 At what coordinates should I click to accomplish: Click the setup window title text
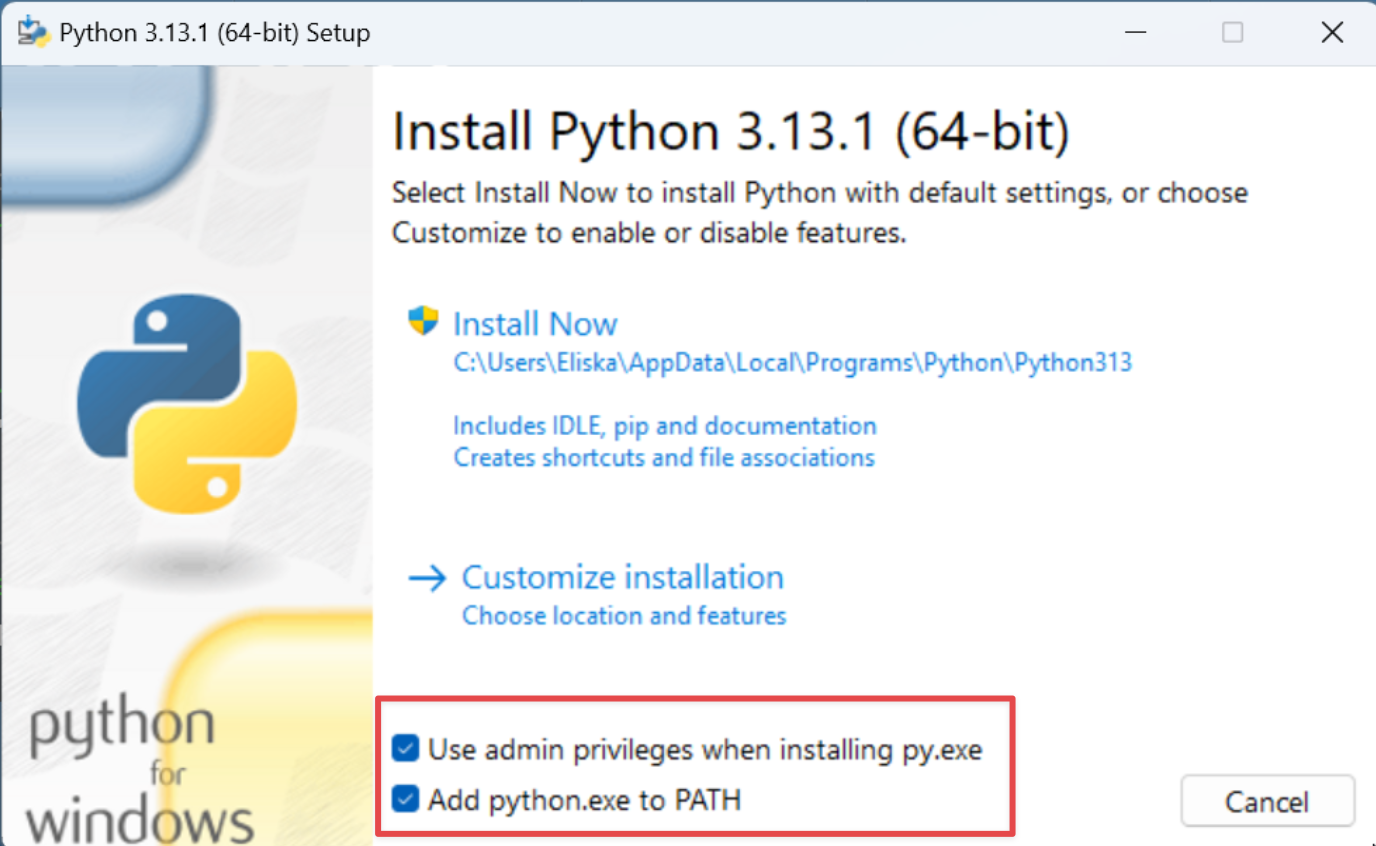point(210,32)
